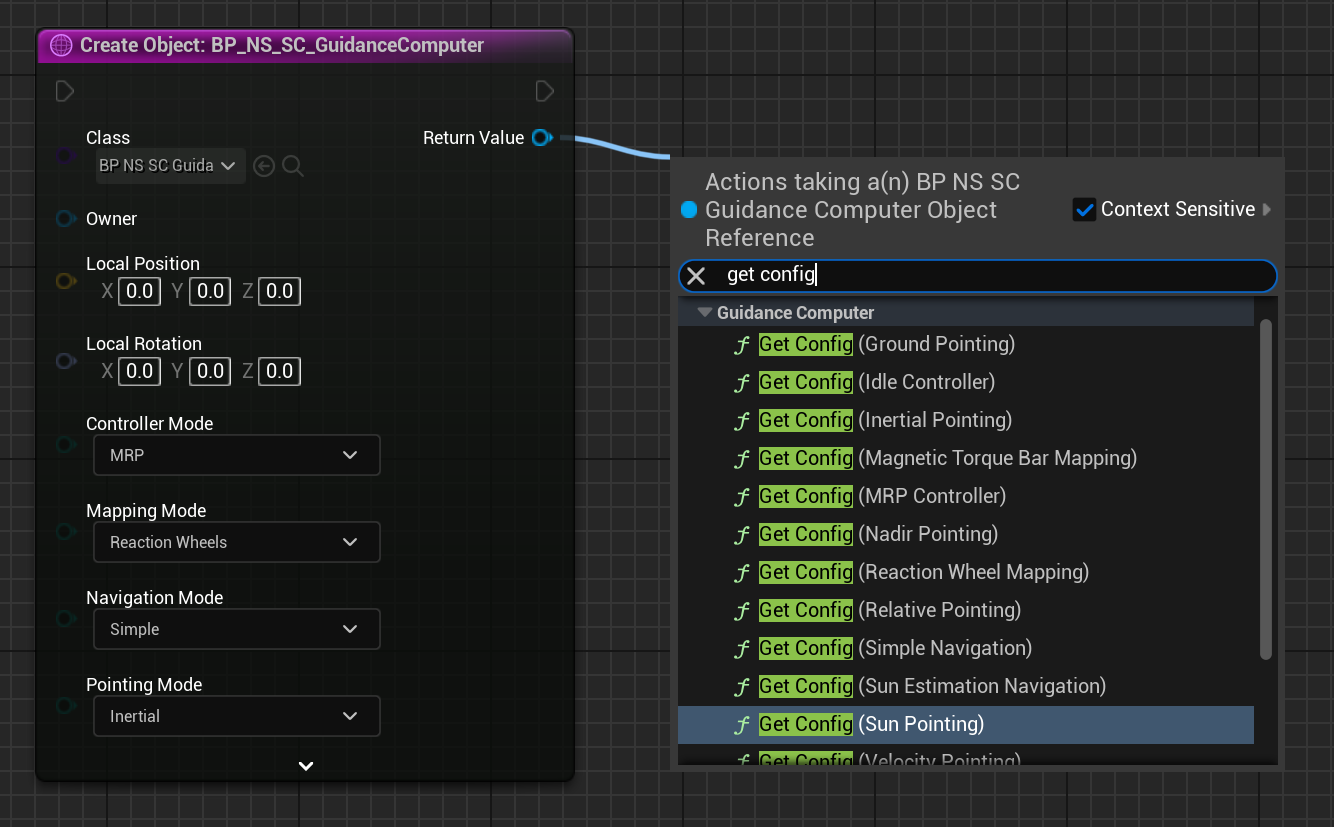1334x827 pixels.
Task: Click the browse-to-class magnifier icon
Action: click(x=292, y=166)
